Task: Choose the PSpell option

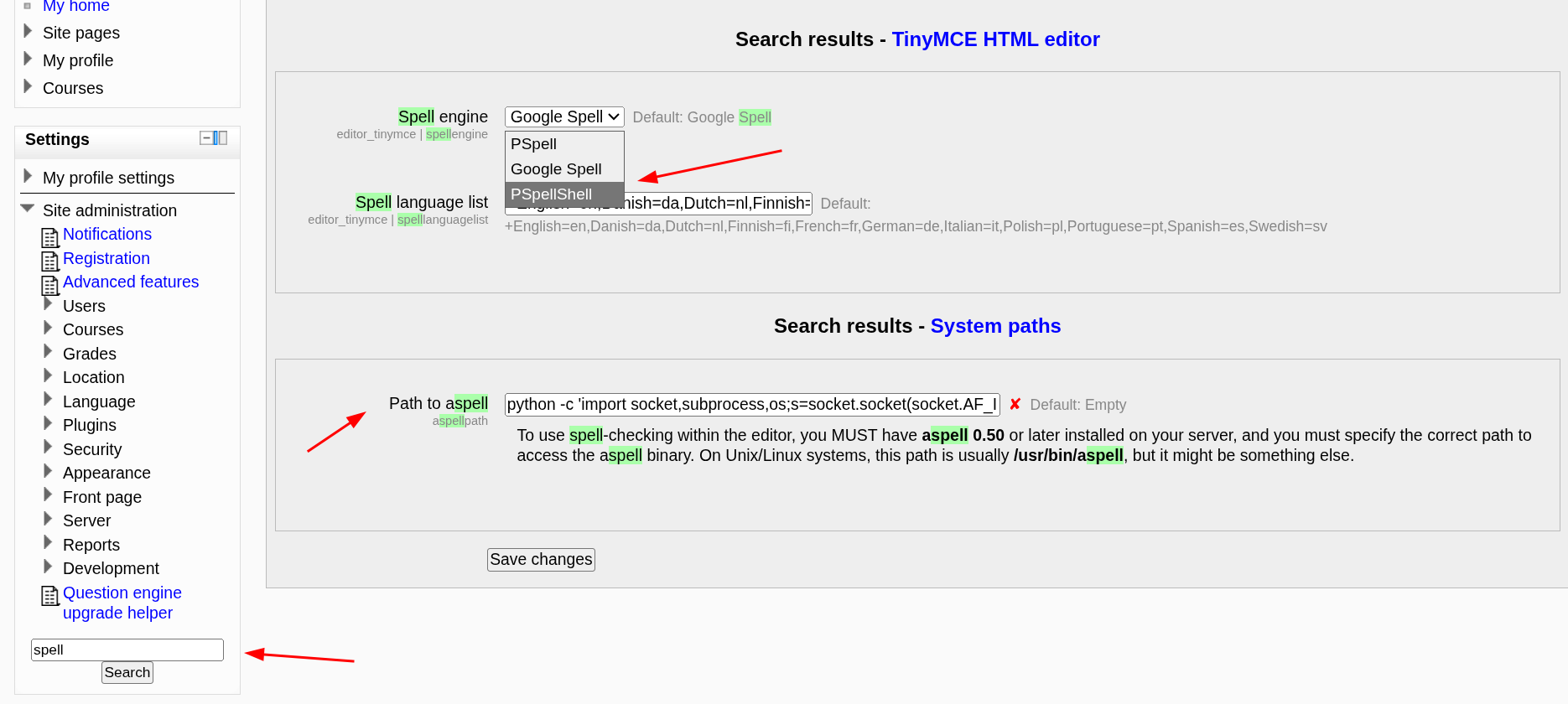Action: click(533, 144)
